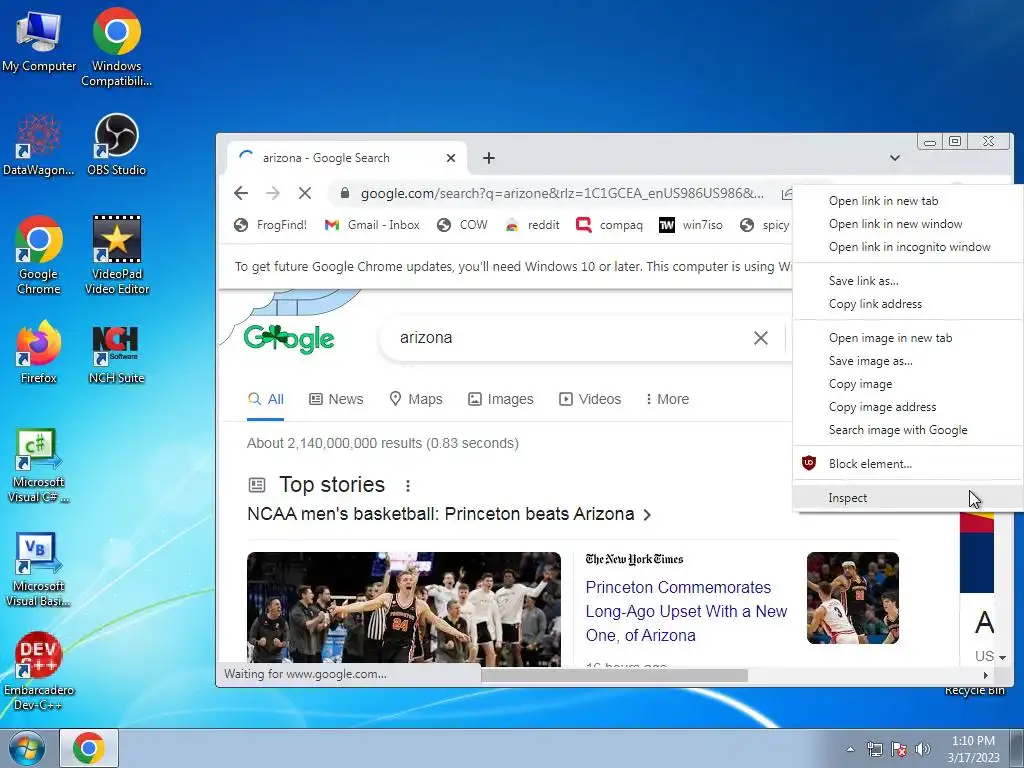Switch to the News results tab
The image size is (1024, 768).
coord(336,399)
